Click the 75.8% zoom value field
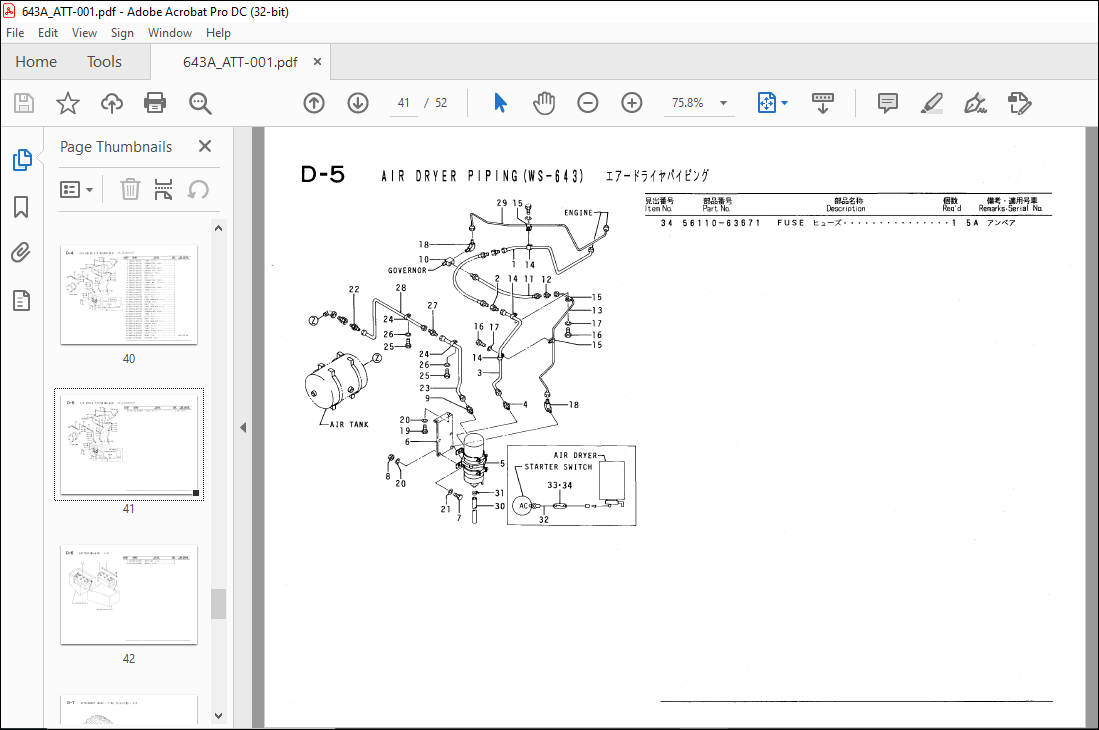This screenshot has width=1099, height=730. (x=688, y=103)
